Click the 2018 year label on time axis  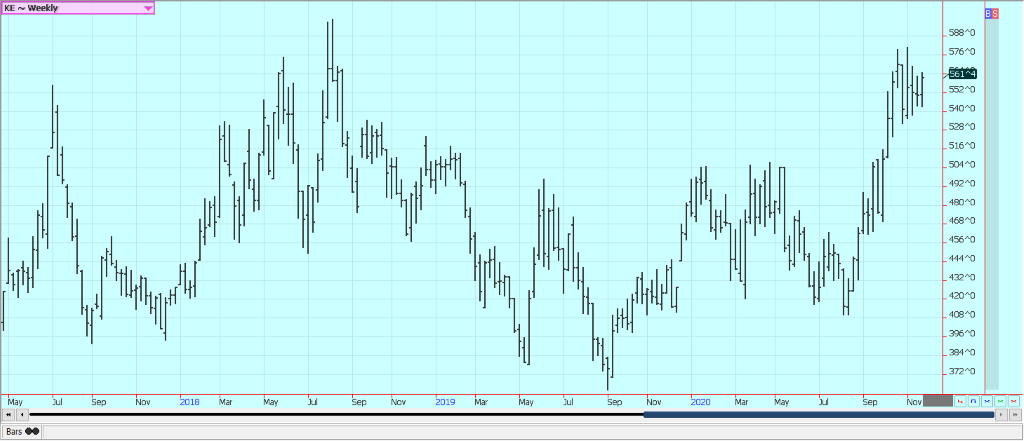point(189,402)
